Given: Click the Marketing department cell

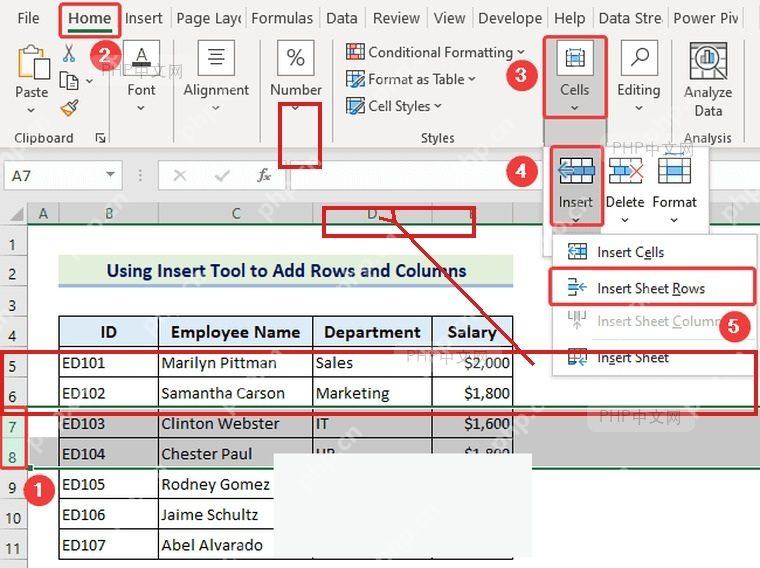Looking at the screenshot, I should tap(372, 393).
